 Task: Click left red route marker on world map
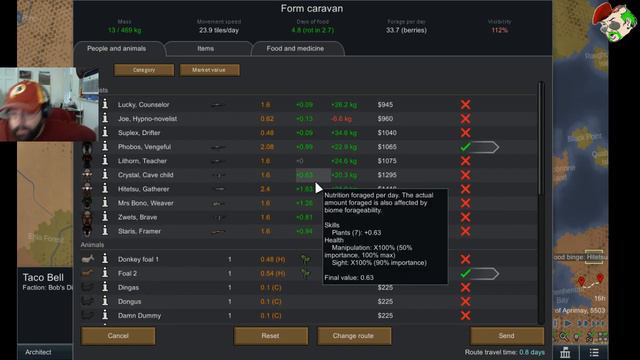(x=581, y=281)
